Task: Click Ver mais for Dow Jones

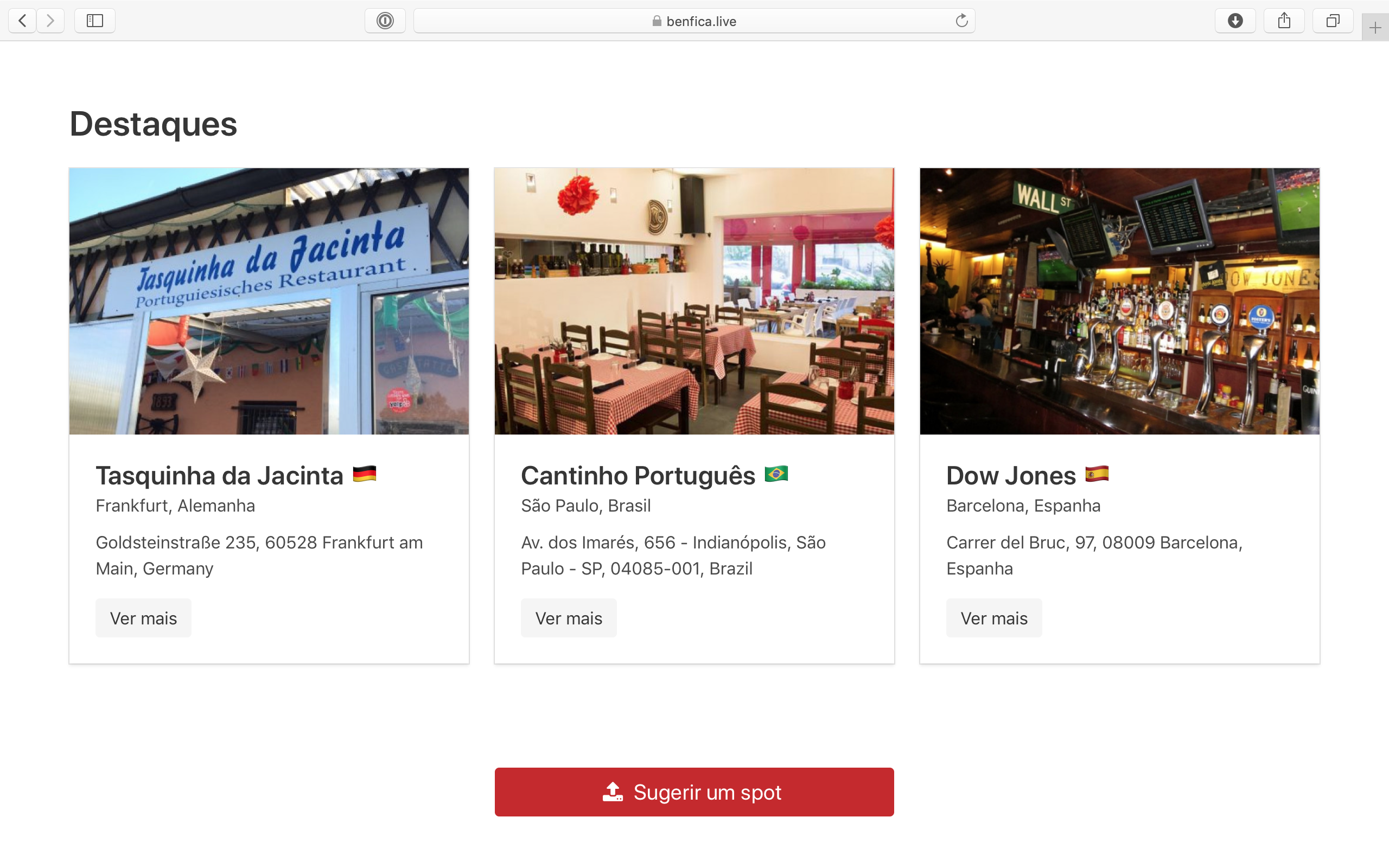Action: click(994, 618)
